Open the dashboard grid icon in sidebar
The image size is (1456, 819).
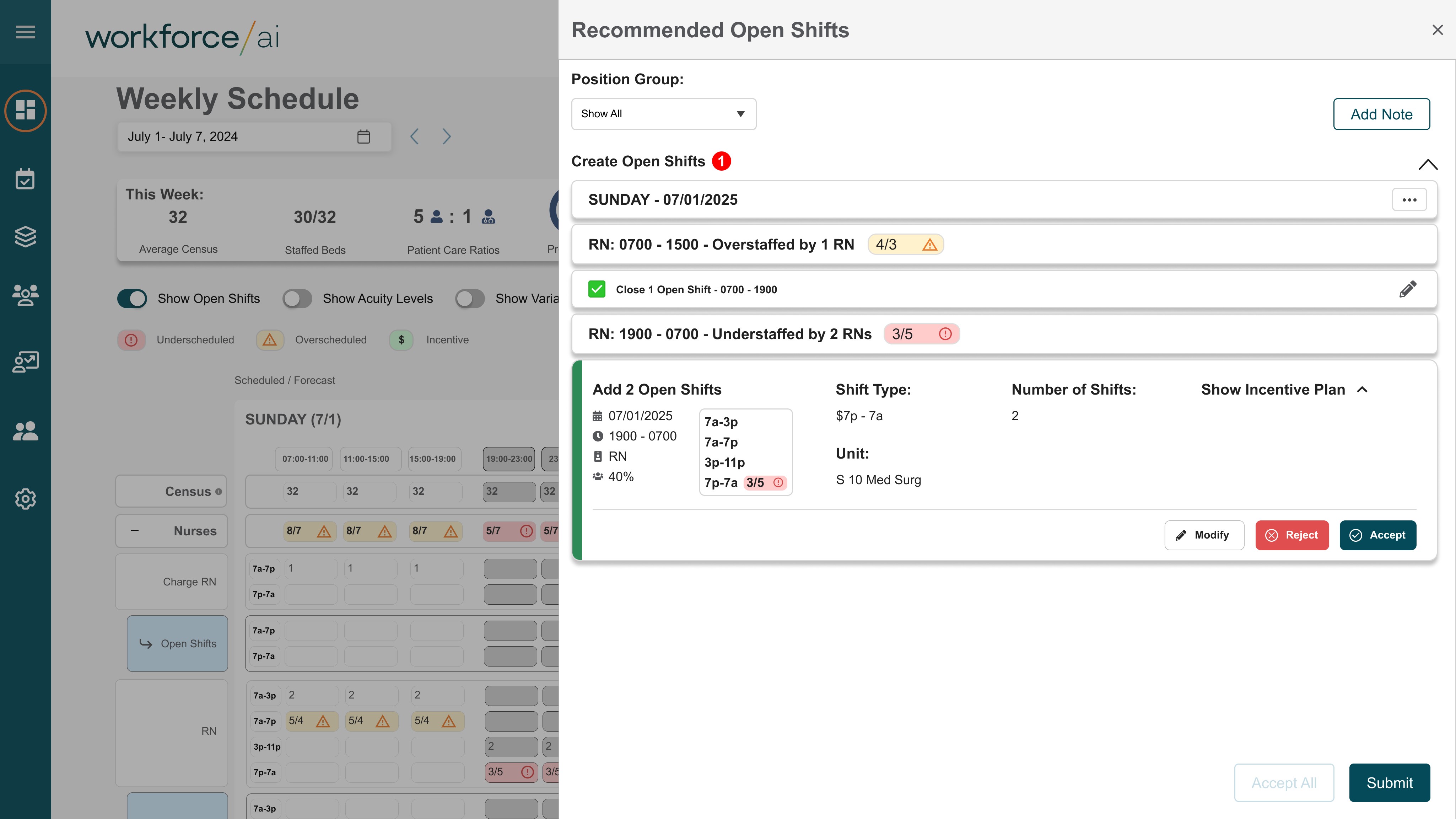26,110
